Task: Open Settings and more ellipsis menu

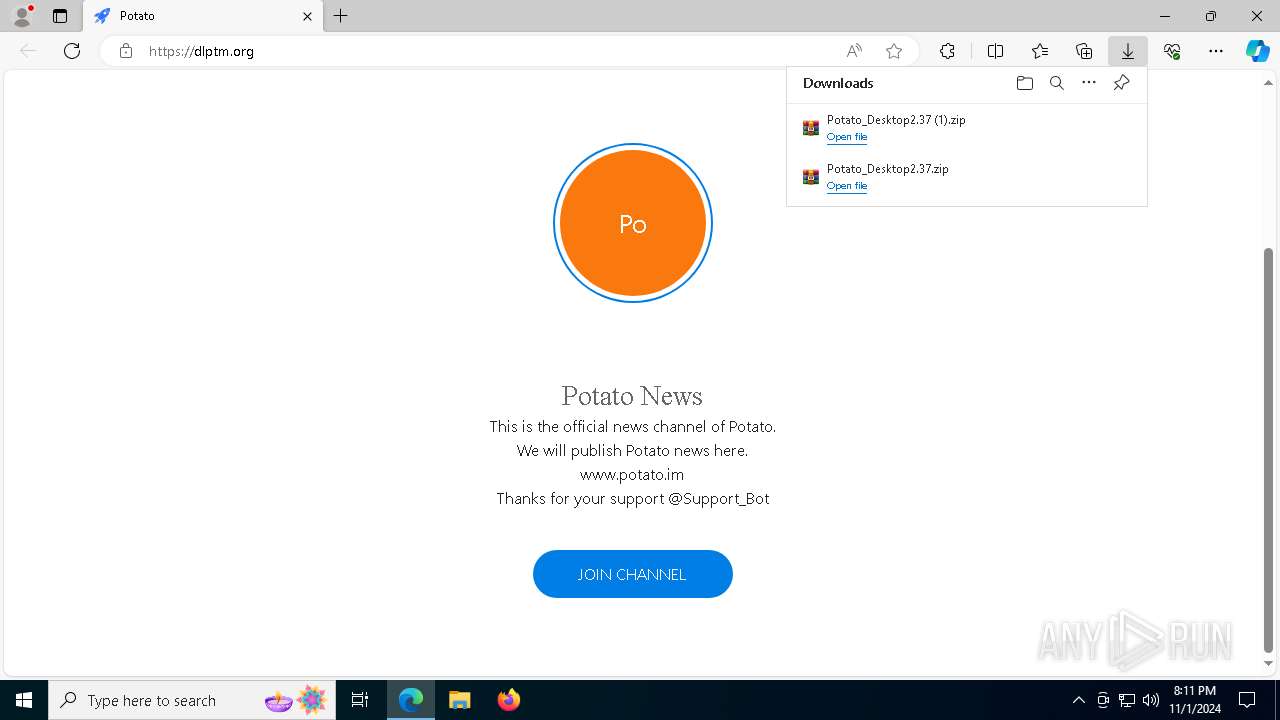Action: pos(1216,51)
